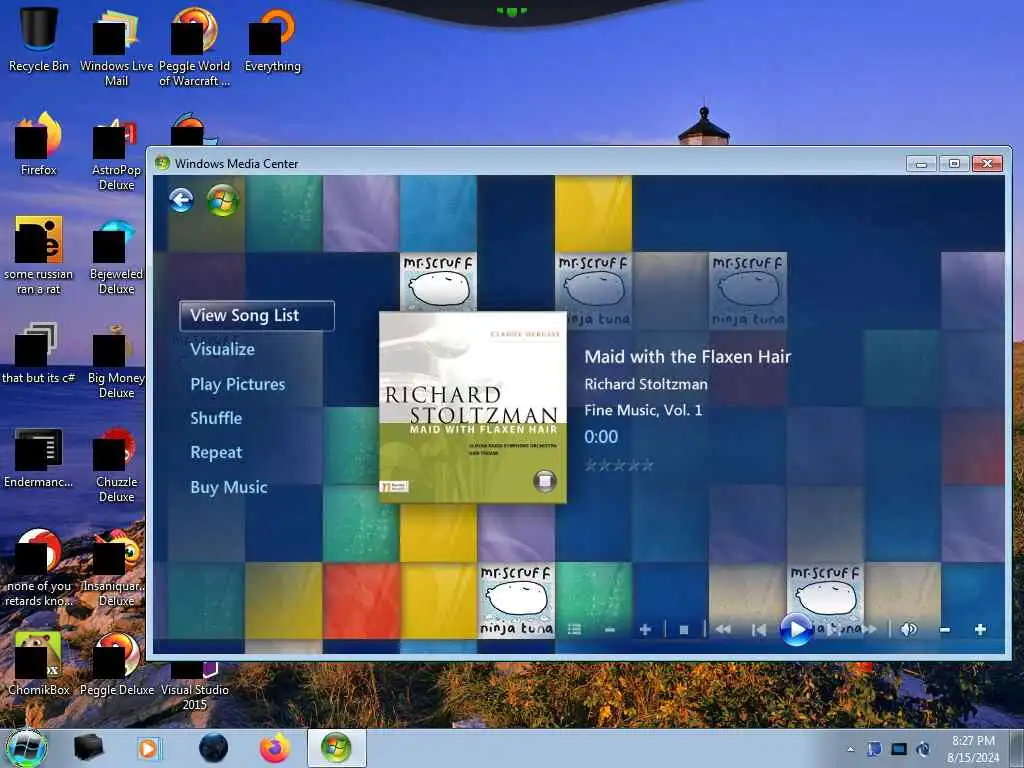Raise volume with the plus button
1024x768 pixels.
[x=980, y=630]
